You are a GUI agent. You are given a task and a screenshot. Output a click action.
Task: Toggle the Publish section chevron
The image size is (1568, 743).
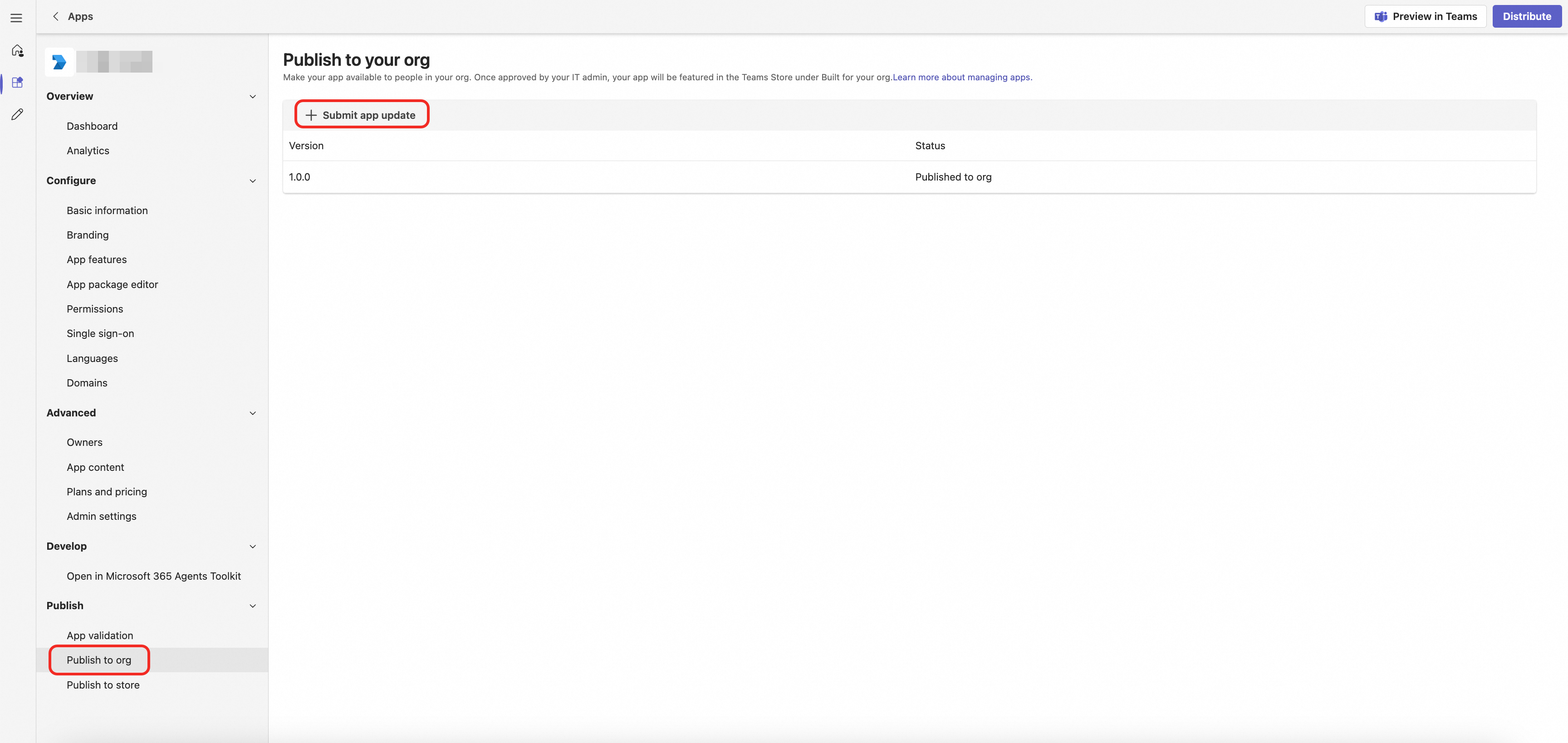[x=253, y=606]
